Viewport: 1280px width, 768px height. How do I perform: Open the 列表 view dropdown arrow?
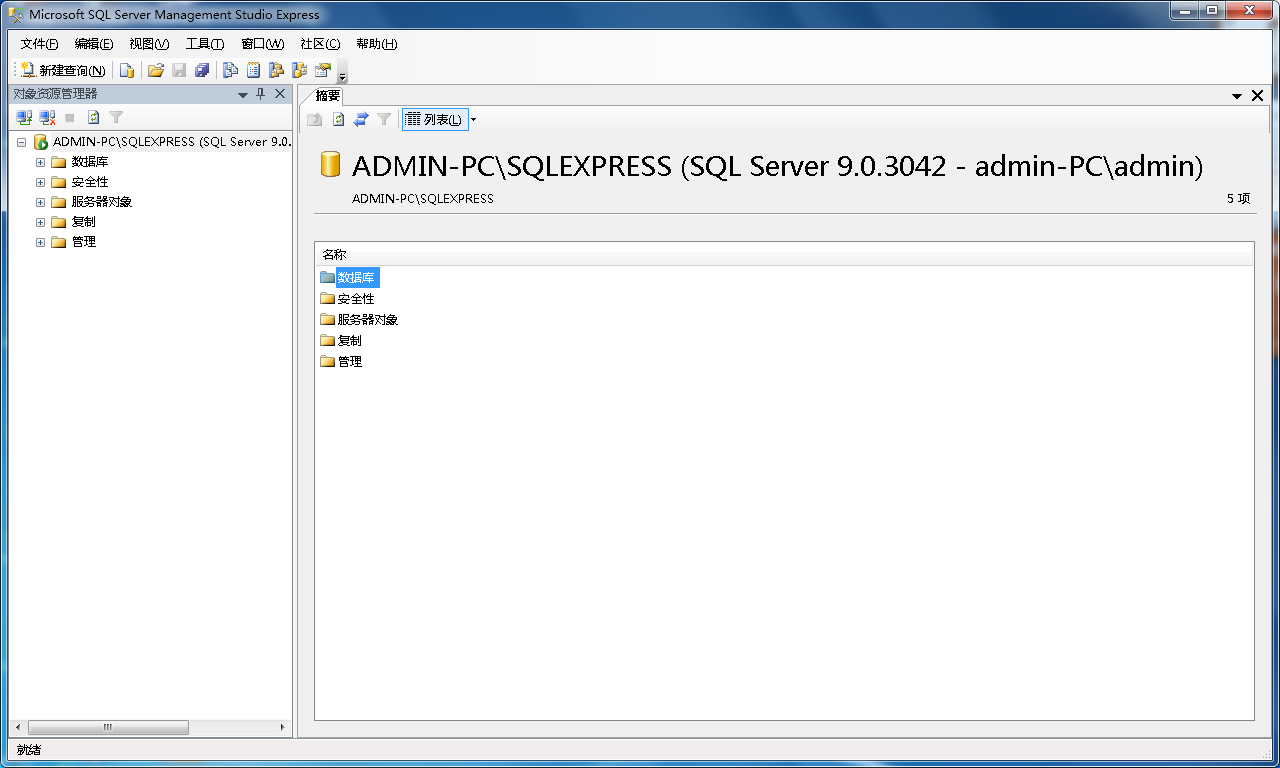coord(471,119)
